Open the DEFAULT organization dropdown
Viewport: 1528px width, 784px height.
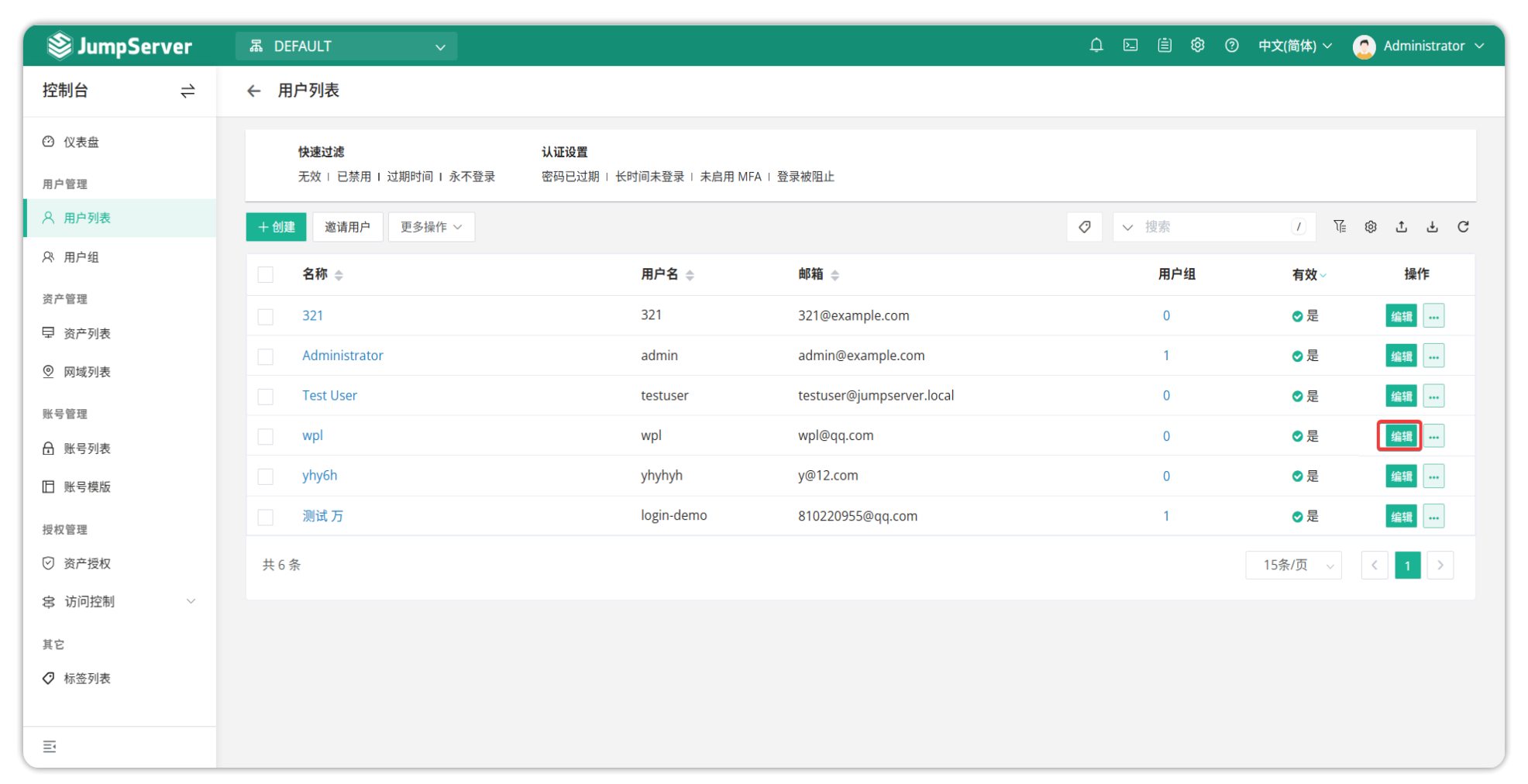pyautogui.click(x=346, y=46)
